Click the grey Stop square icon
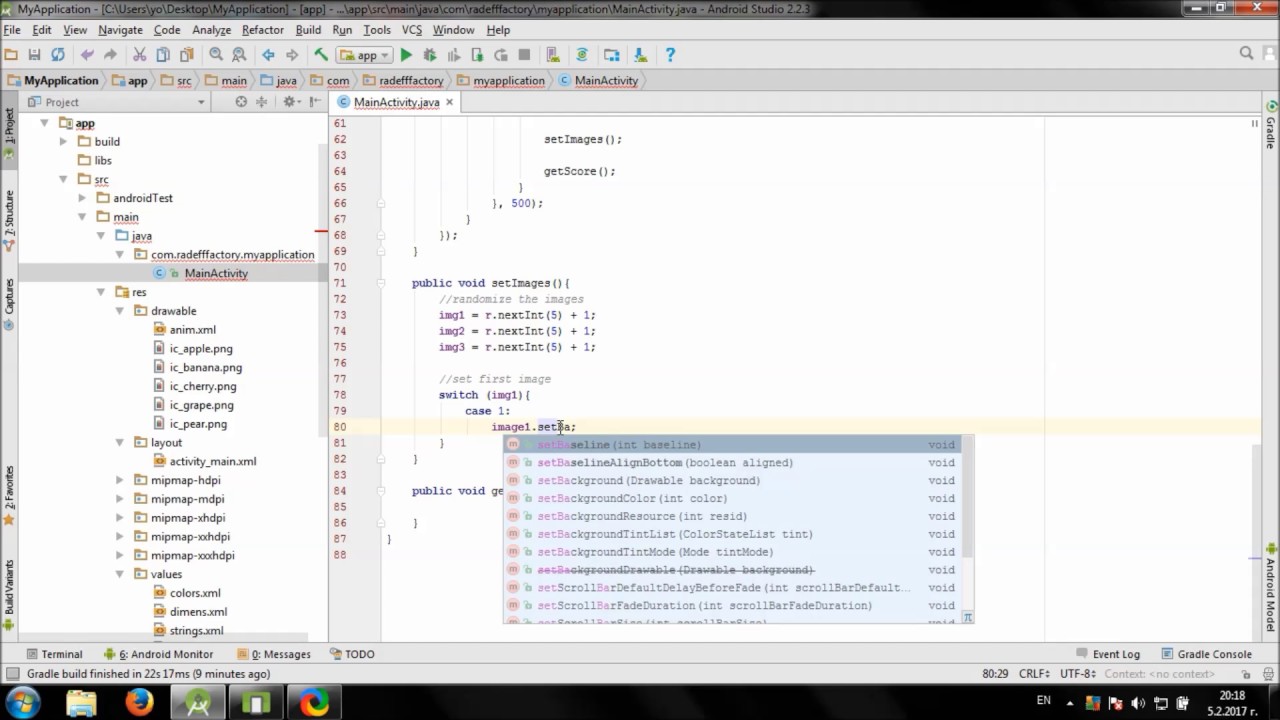Screen dimensions: 1280x720 click(x=524, y=55)
